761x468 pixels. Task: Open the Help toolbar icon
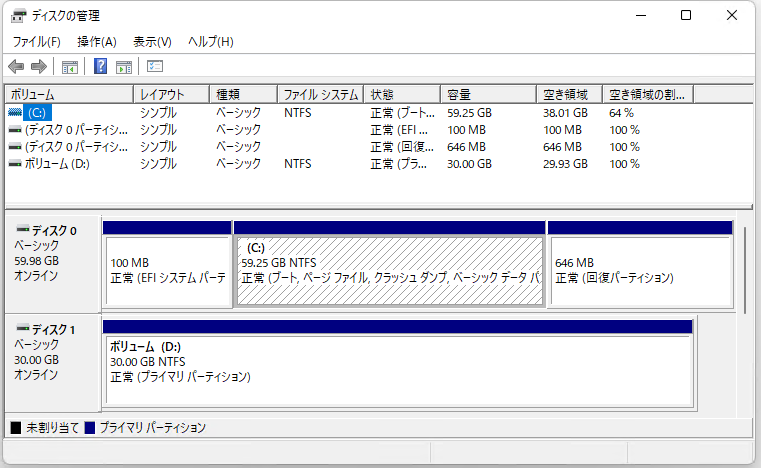pos(100,66)
